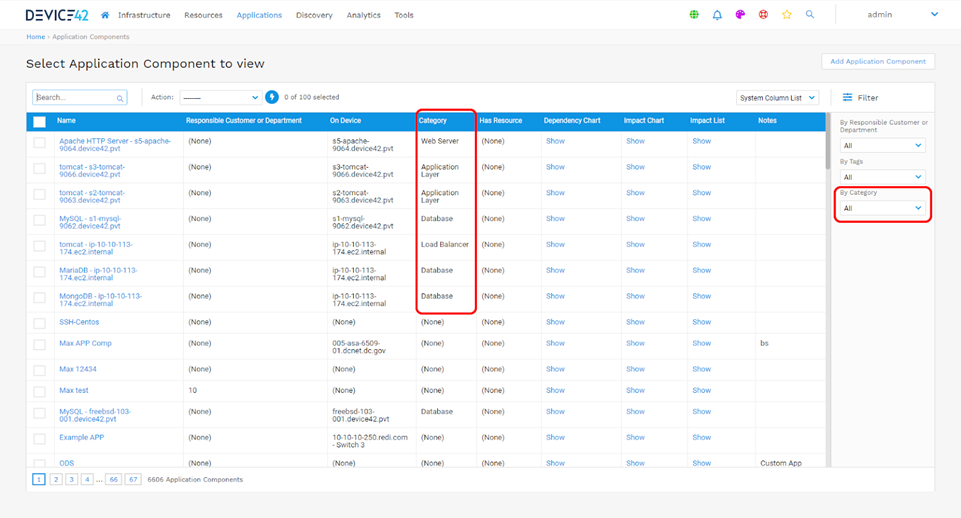Toggle the select-all checkbox in table header
Viewport: 961px width, 518px height.
[39, 121]
